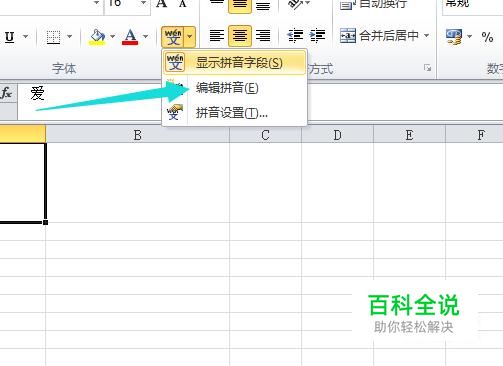The image size is (503, 366).
Task: Open font color dropdown arrow
Action: click(146, 36)
